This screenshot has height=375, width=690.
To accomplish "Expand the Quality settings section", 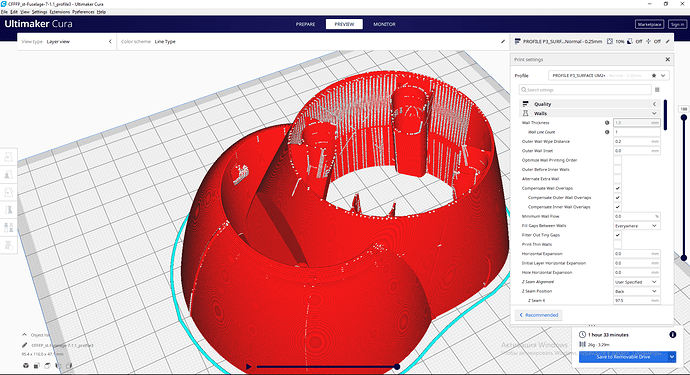I will 590,104.
